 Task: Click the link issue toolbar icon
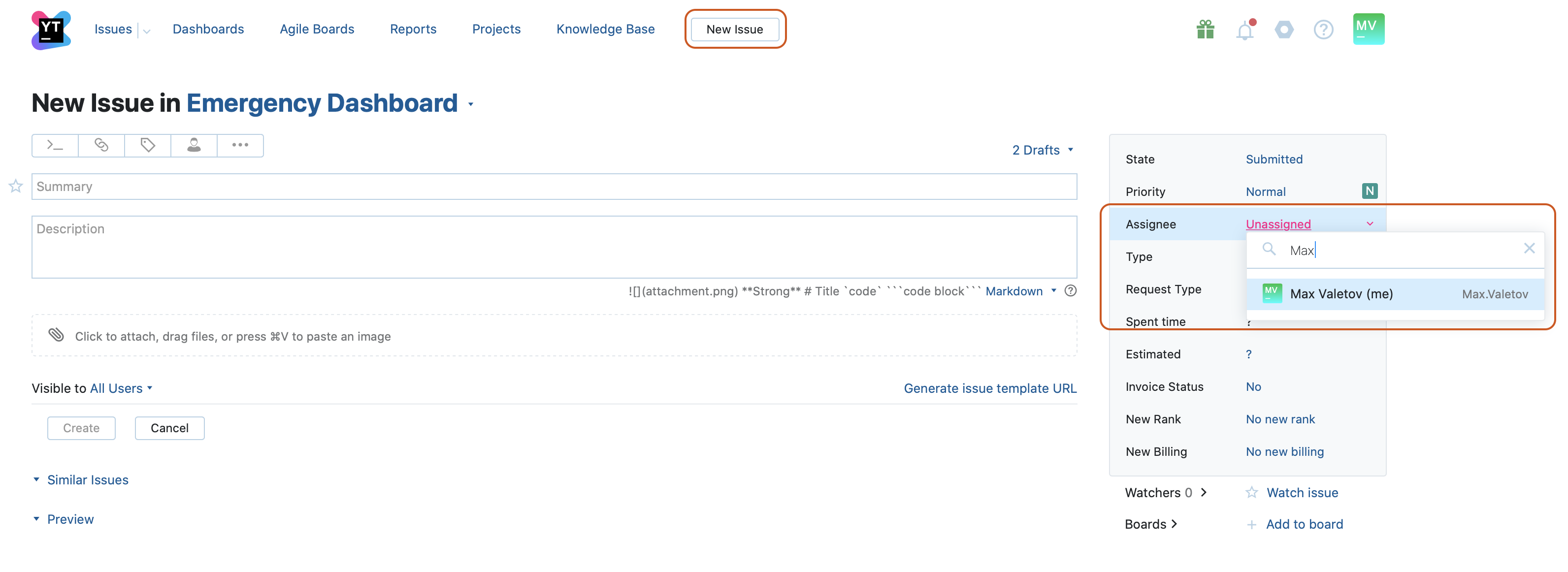click(x=101, y=145)
